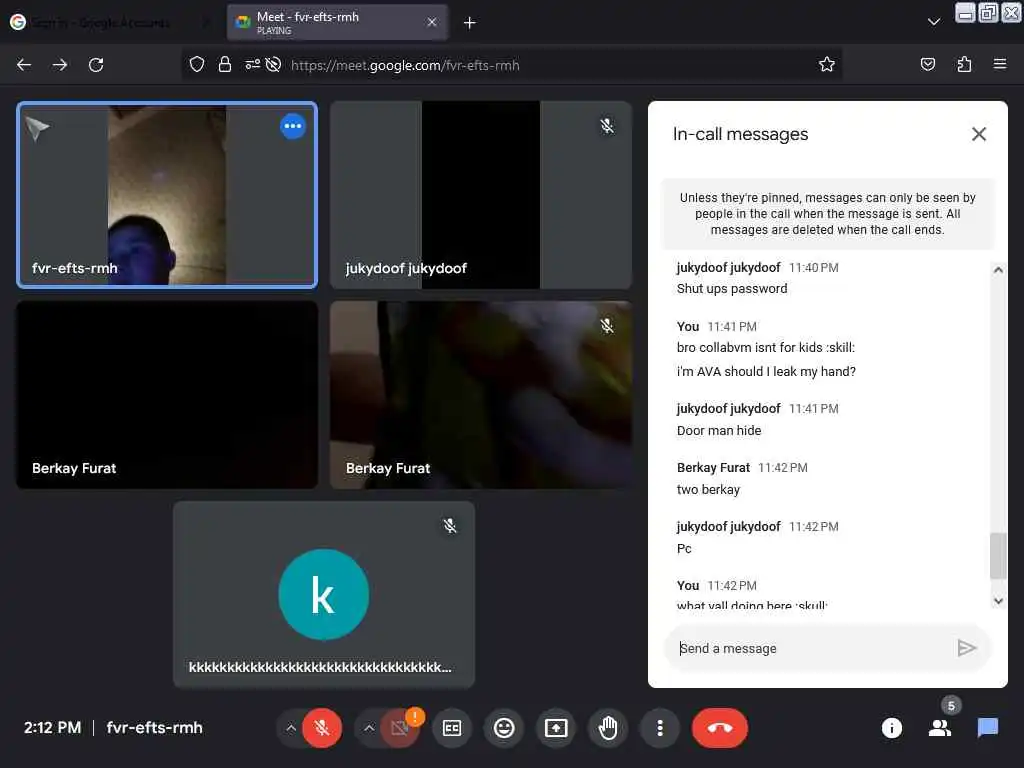Viewport: 1024px width, 768px height.
Task: Toggle the chat panel icon
Action: [987, 728]
